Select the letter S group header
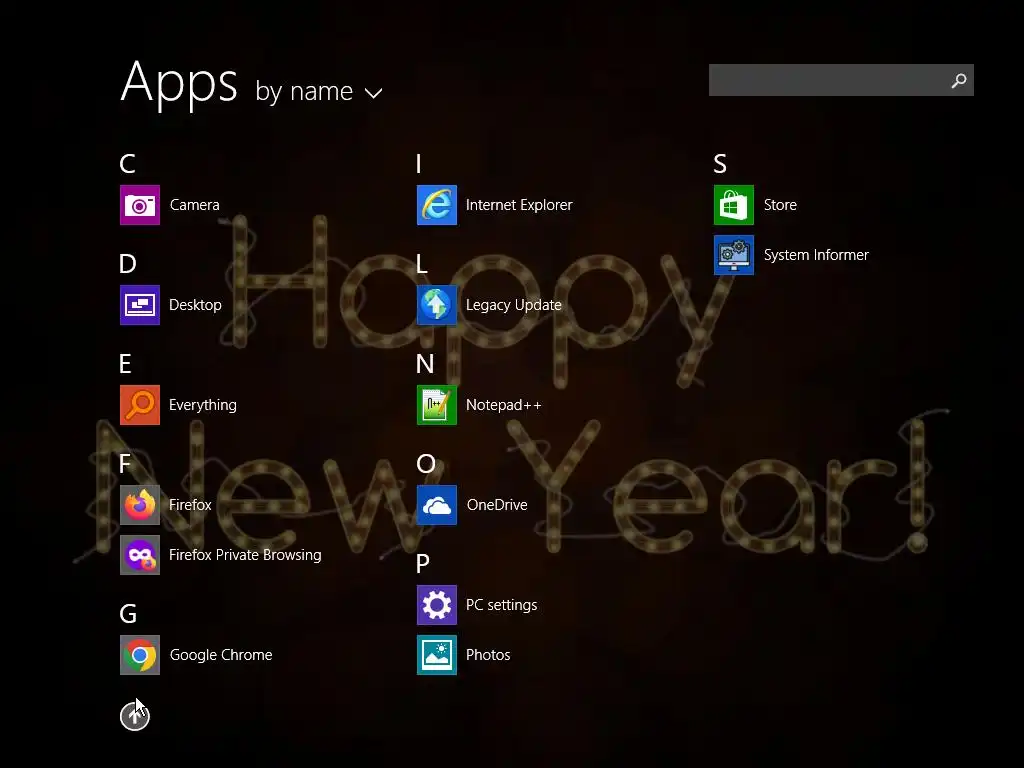The width and height of the screenshot is (1024, 768). [x=720, y=164]
